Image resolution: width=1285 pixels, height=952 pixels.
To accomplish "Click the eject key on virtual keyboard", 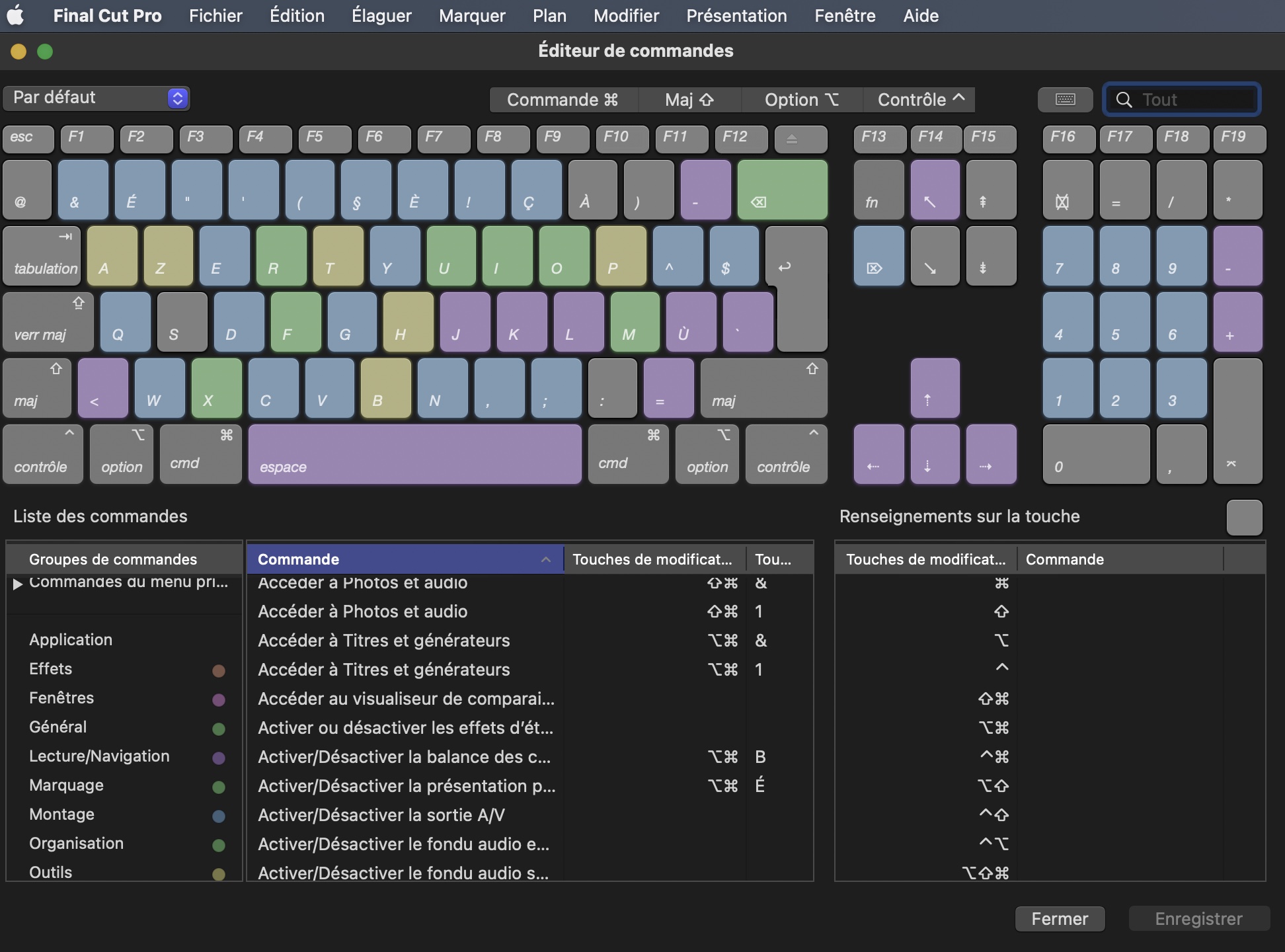I will point(800,139).
